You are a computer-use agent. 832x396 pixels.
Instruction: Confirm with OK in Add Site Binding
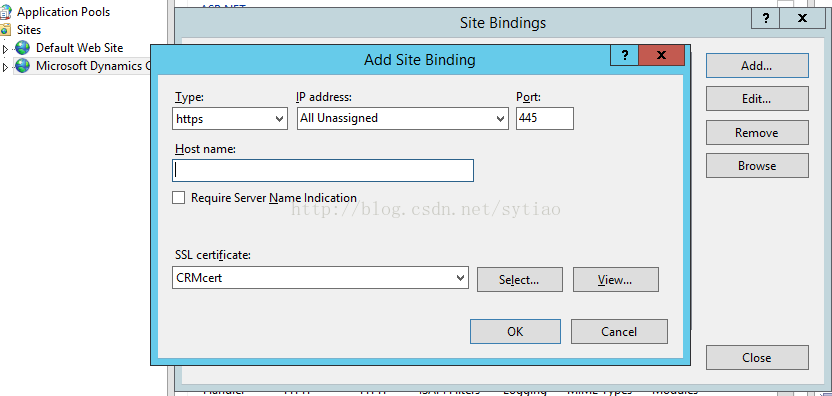pyautogui.click(x=515, y=331)
